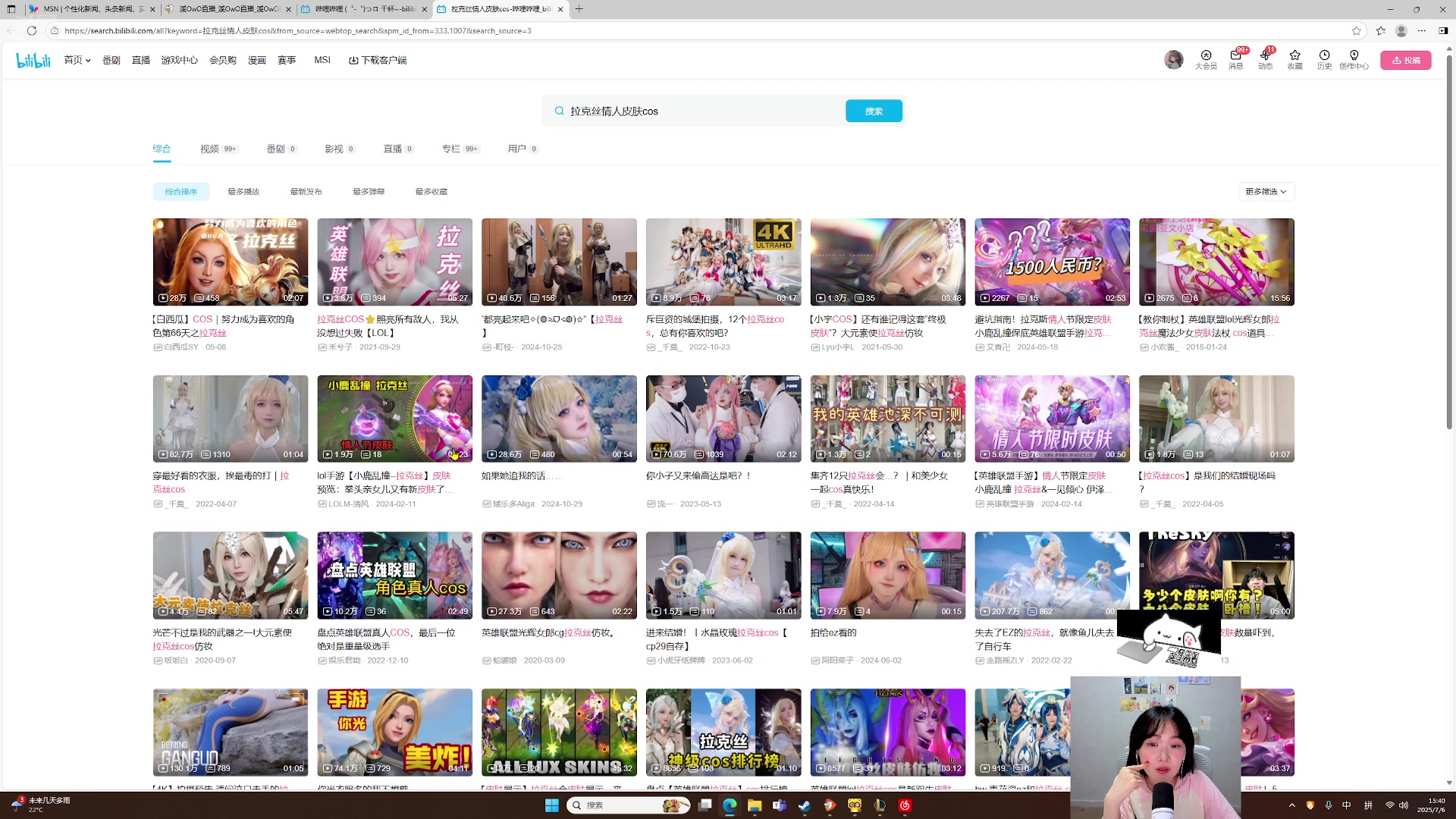Switch to the 用户 results tab
The height and width of the screenshot is (819, 1456).
coord(522,149)
